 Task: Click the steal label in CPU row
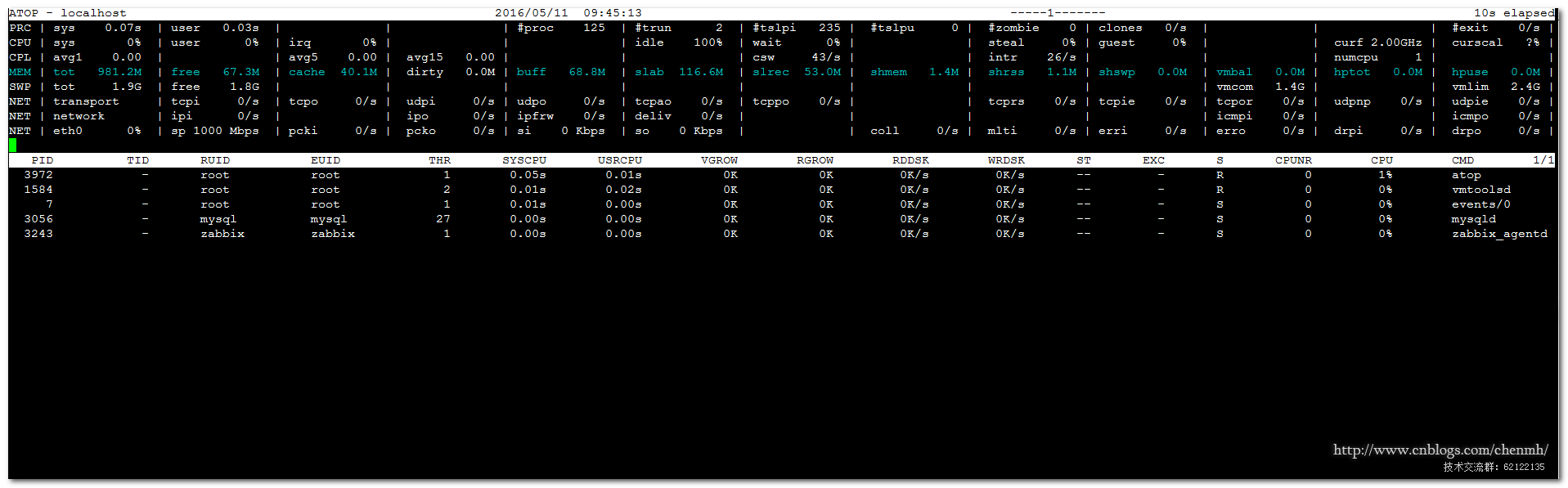(1006, 43)
